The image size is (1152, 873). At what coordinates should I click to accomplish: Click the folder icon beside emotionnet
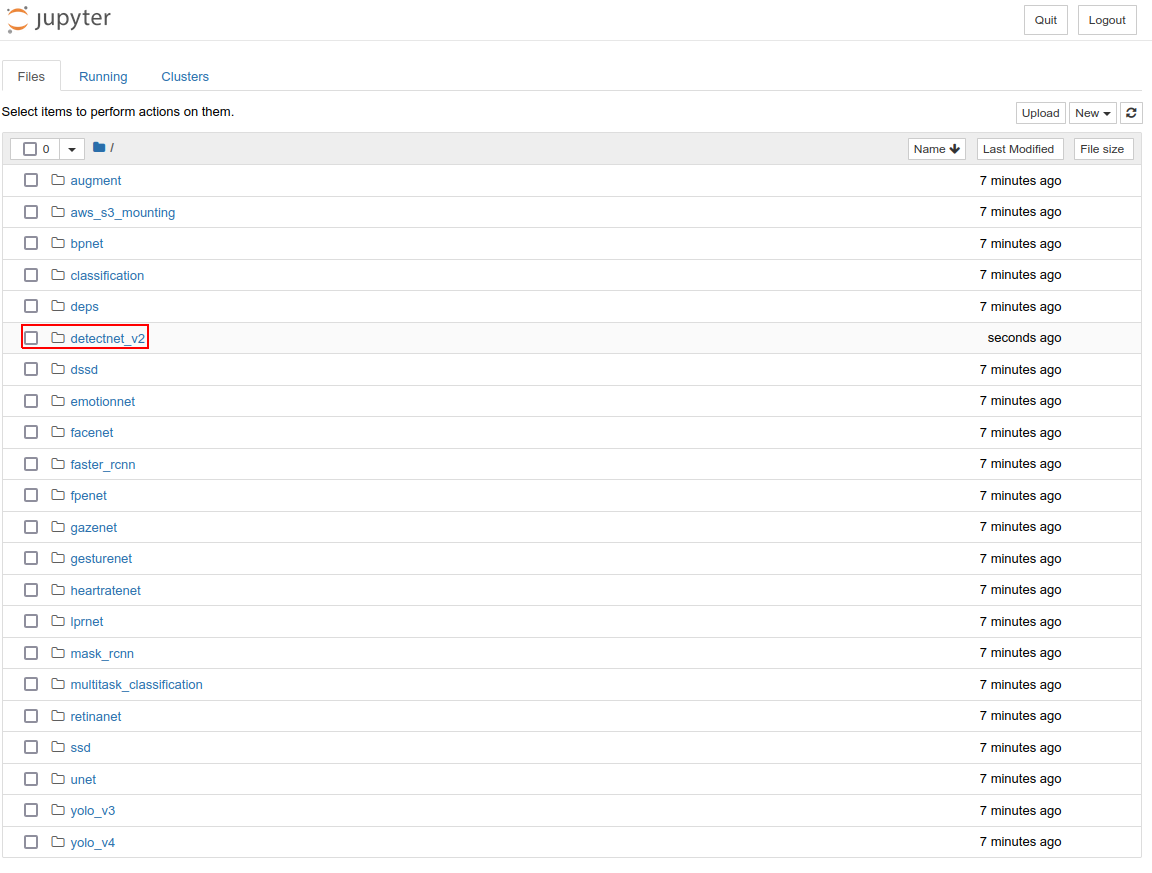[58, 400]
